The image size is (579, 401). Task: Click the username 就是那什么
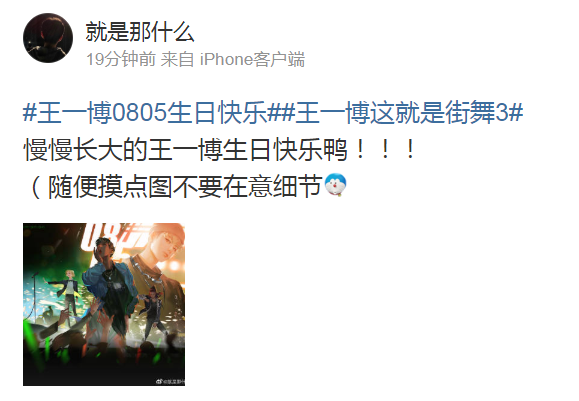140,32
